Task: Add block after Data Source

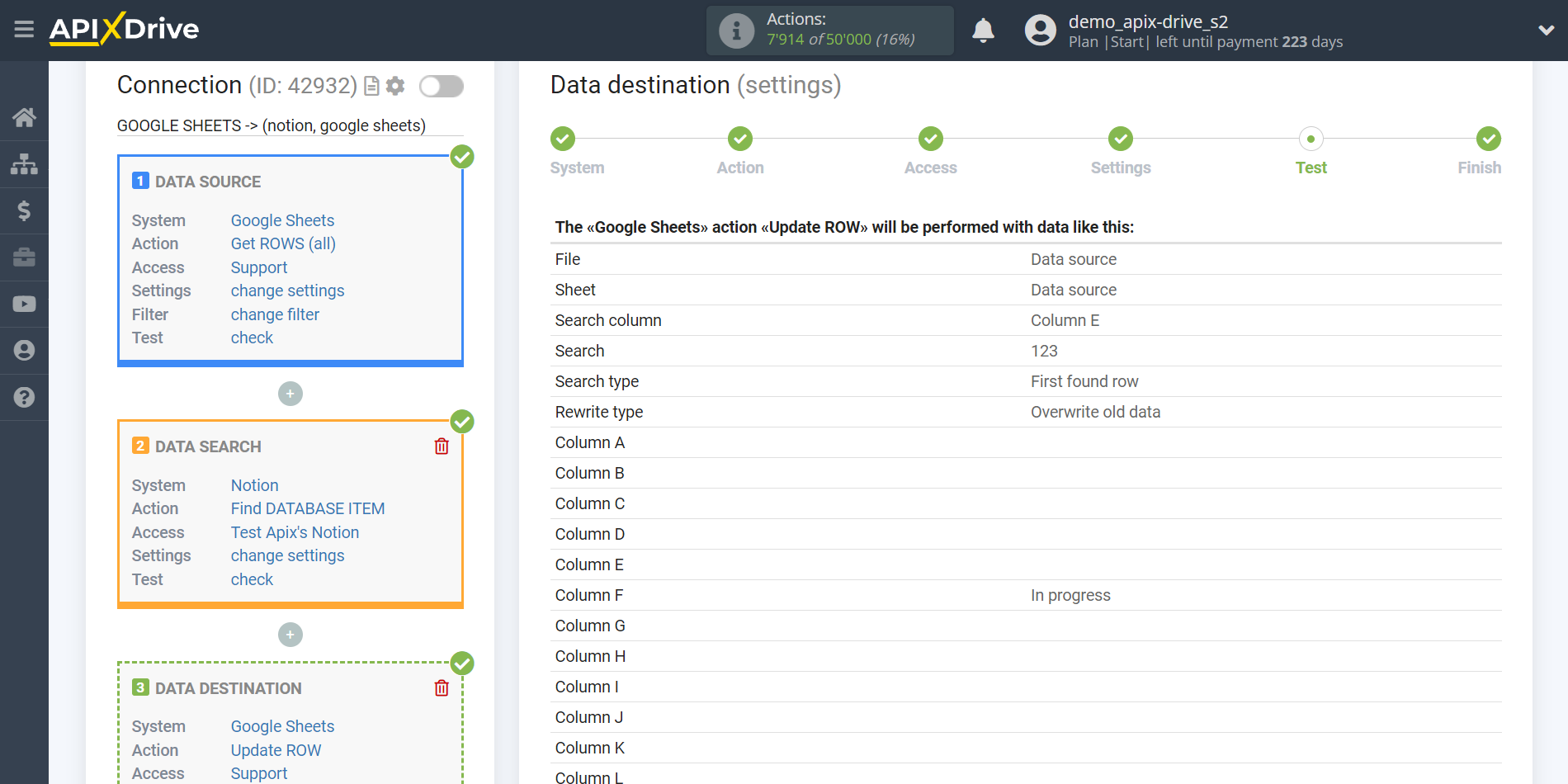Action: pos(290,394)
